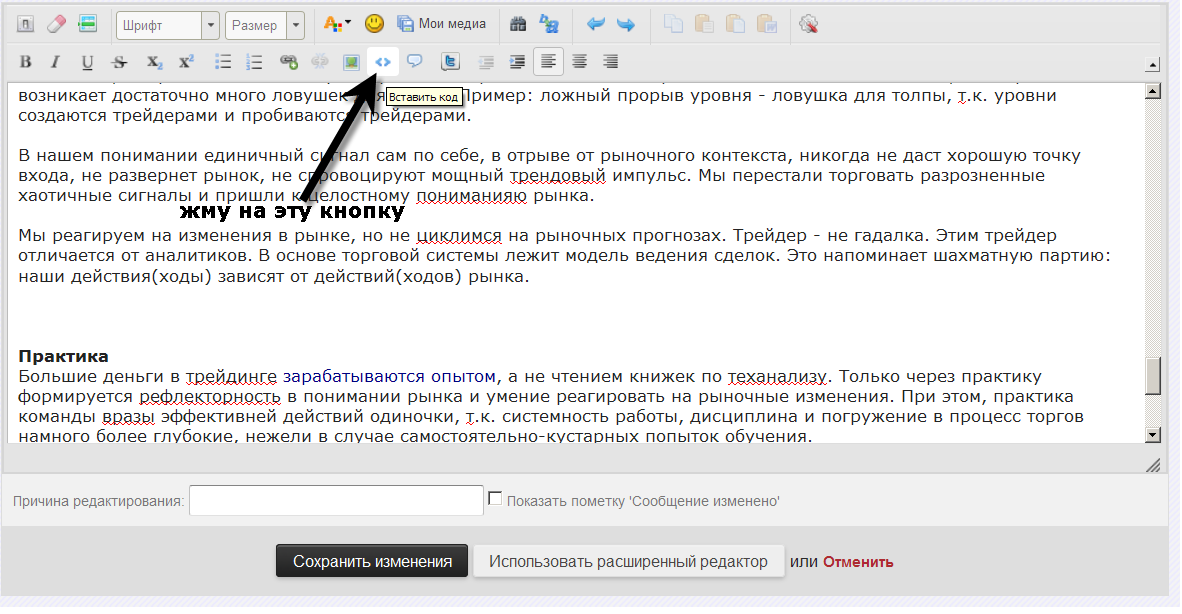Click the misspelled word циклимся
The width and height of the screenshot is (1182, 614).
tap(459, 236)
